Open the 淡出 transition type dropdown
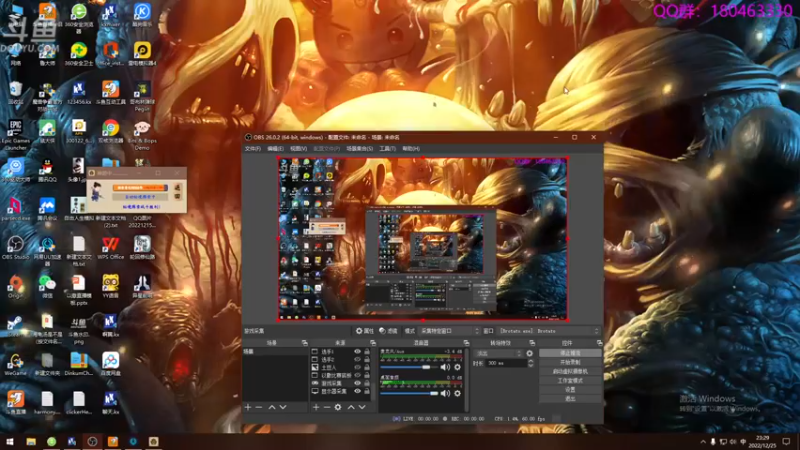The image size is (800, 450). click(498, 353)
